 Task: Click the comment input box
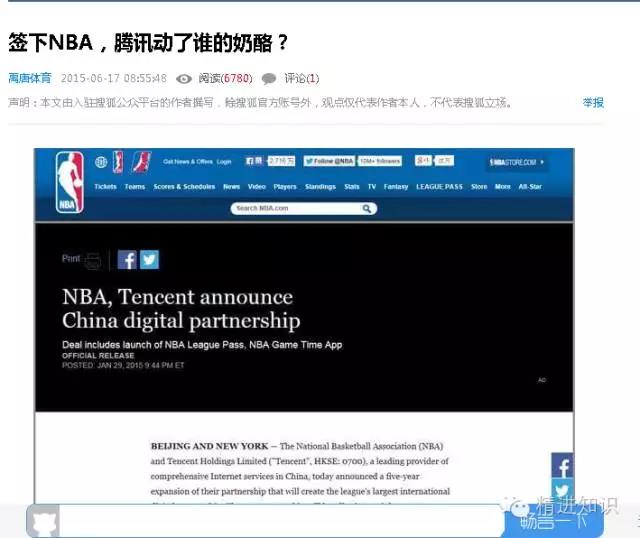(x=282, y=521)
